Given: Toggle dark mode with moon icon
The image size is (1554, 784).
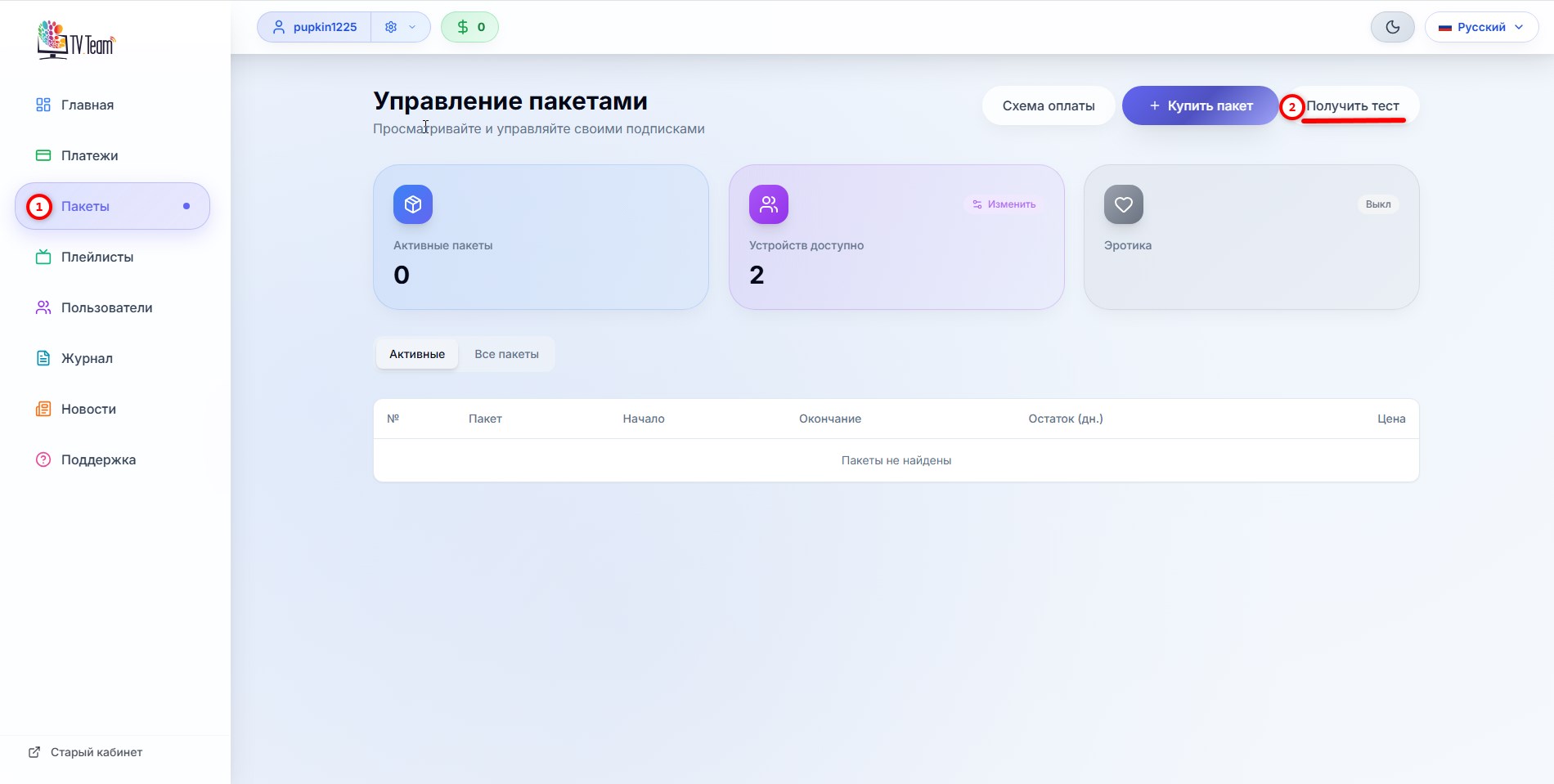Looking at the screenshot, I should pos(1392,27).
